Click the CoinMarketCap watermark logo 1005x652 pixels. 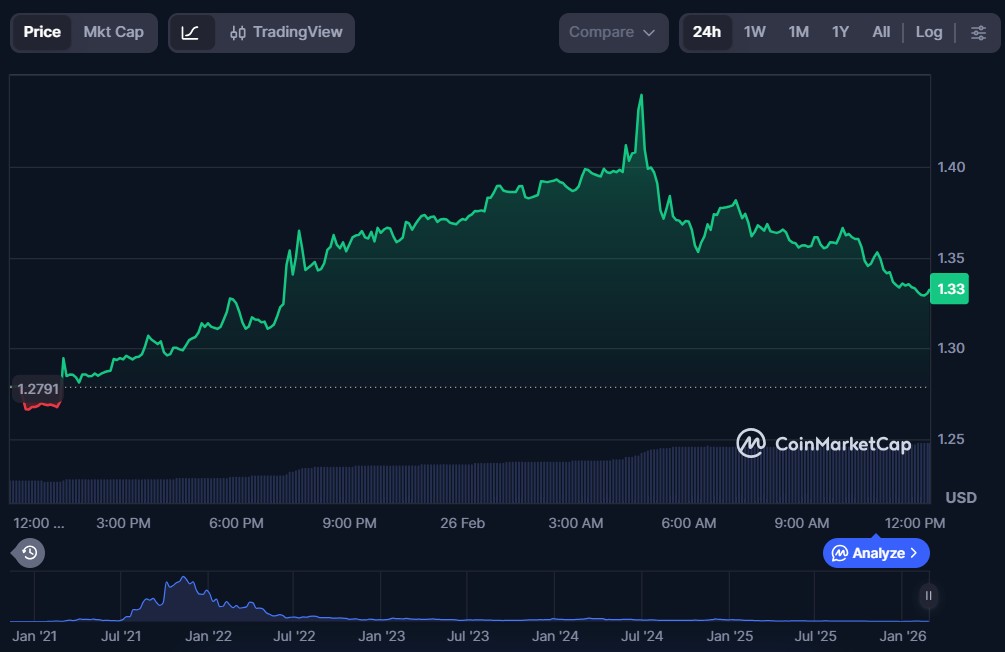824,443
